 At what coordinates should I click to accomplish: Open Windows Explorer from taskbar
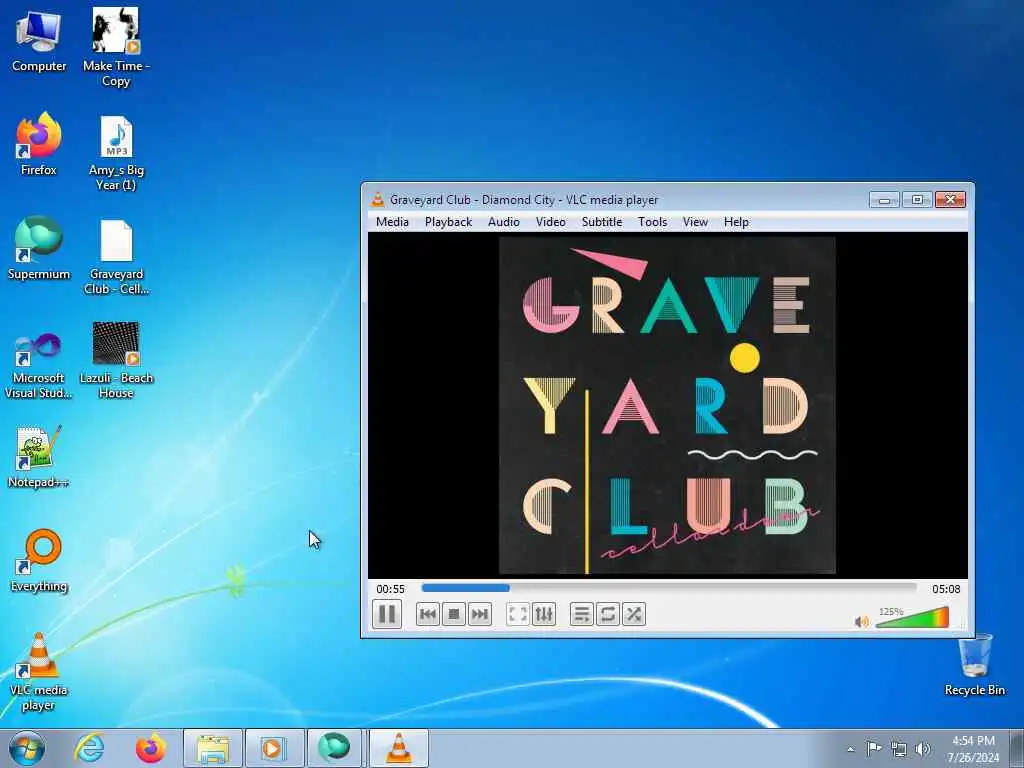point(213,748)
